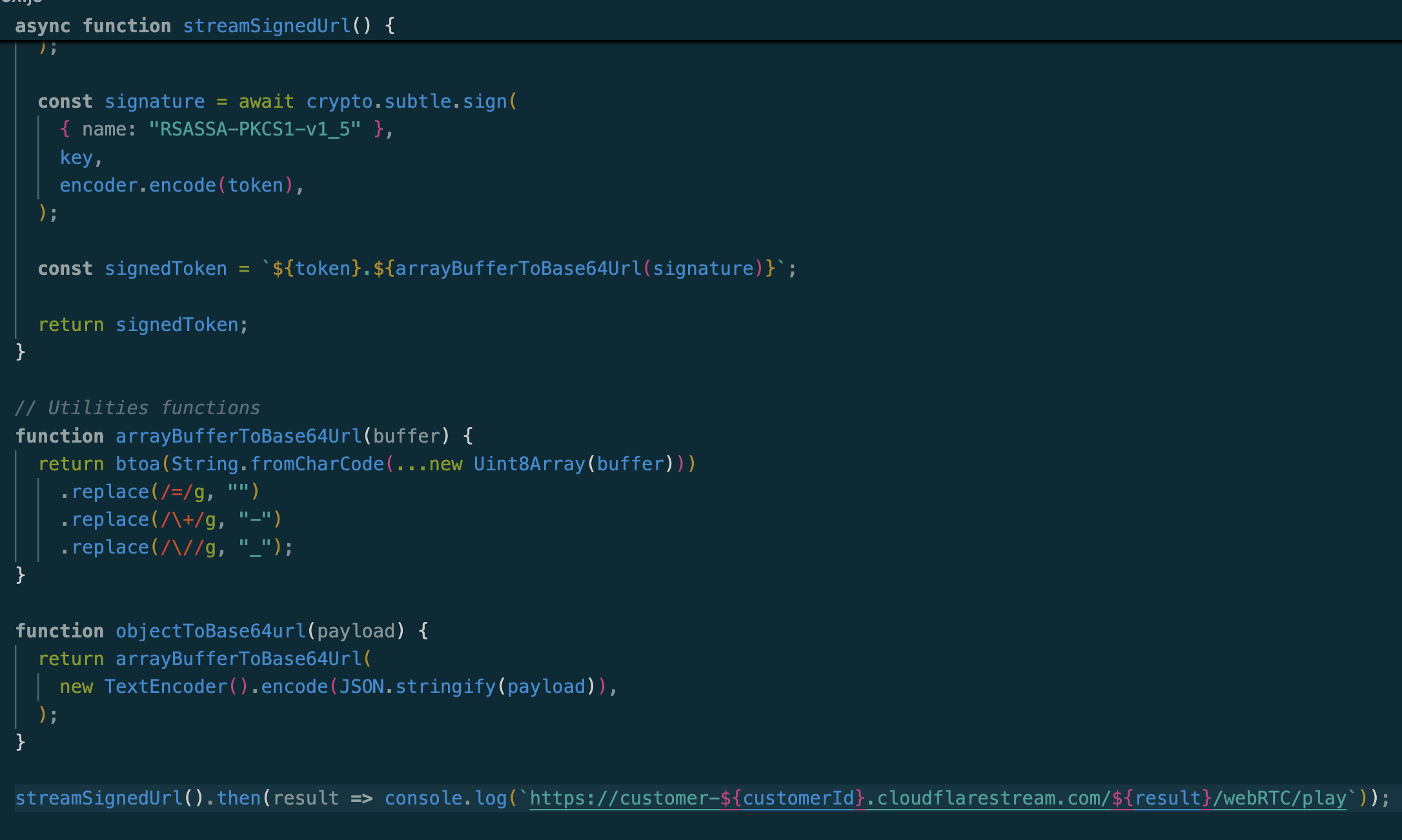Click objectToBase64url function name
1402x840 pixels.
pos(210,631)
